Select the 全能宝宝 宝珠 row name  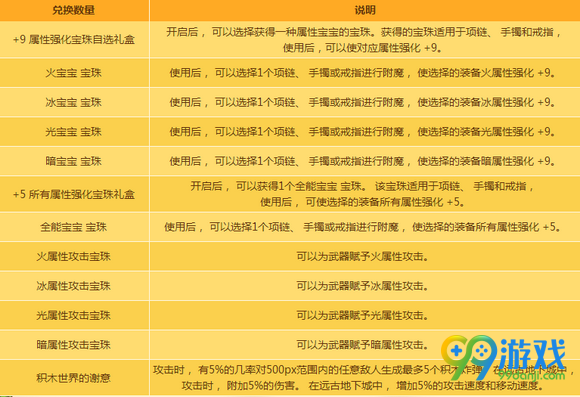[74, 227]
